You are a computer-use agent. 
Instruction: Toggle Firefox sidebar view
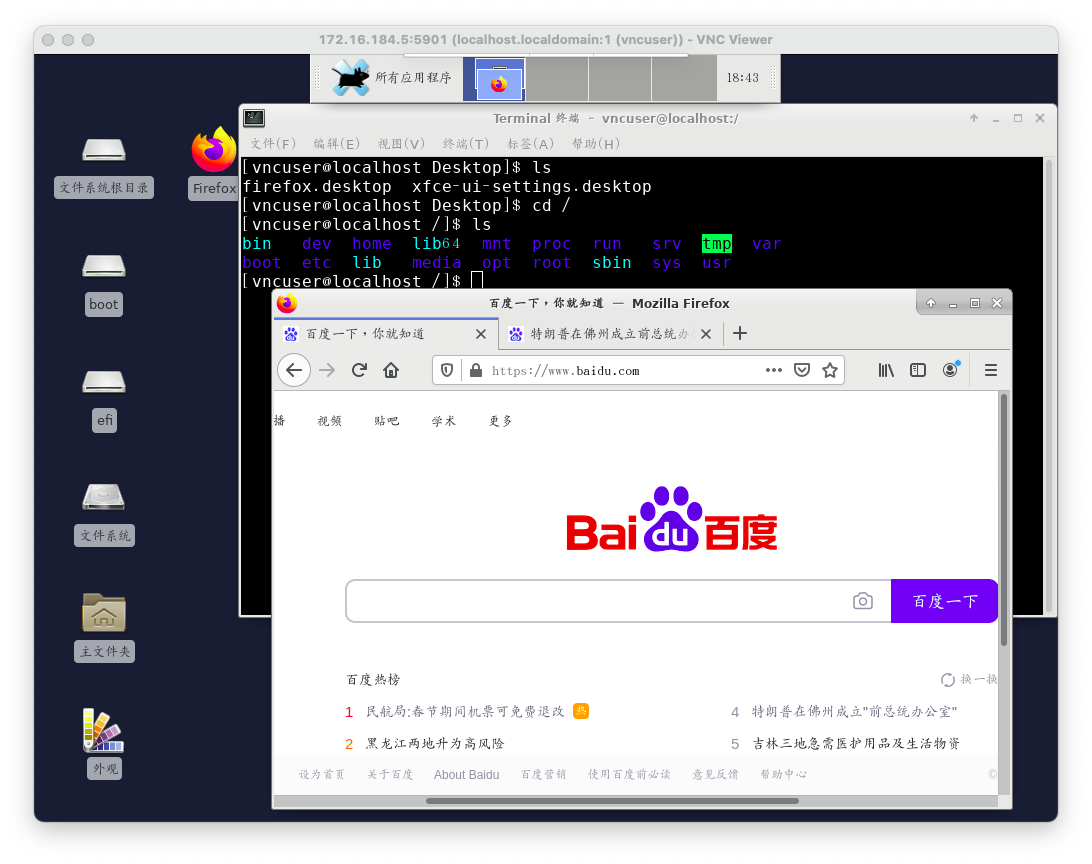pyautogui.click(x=918, y=370)
